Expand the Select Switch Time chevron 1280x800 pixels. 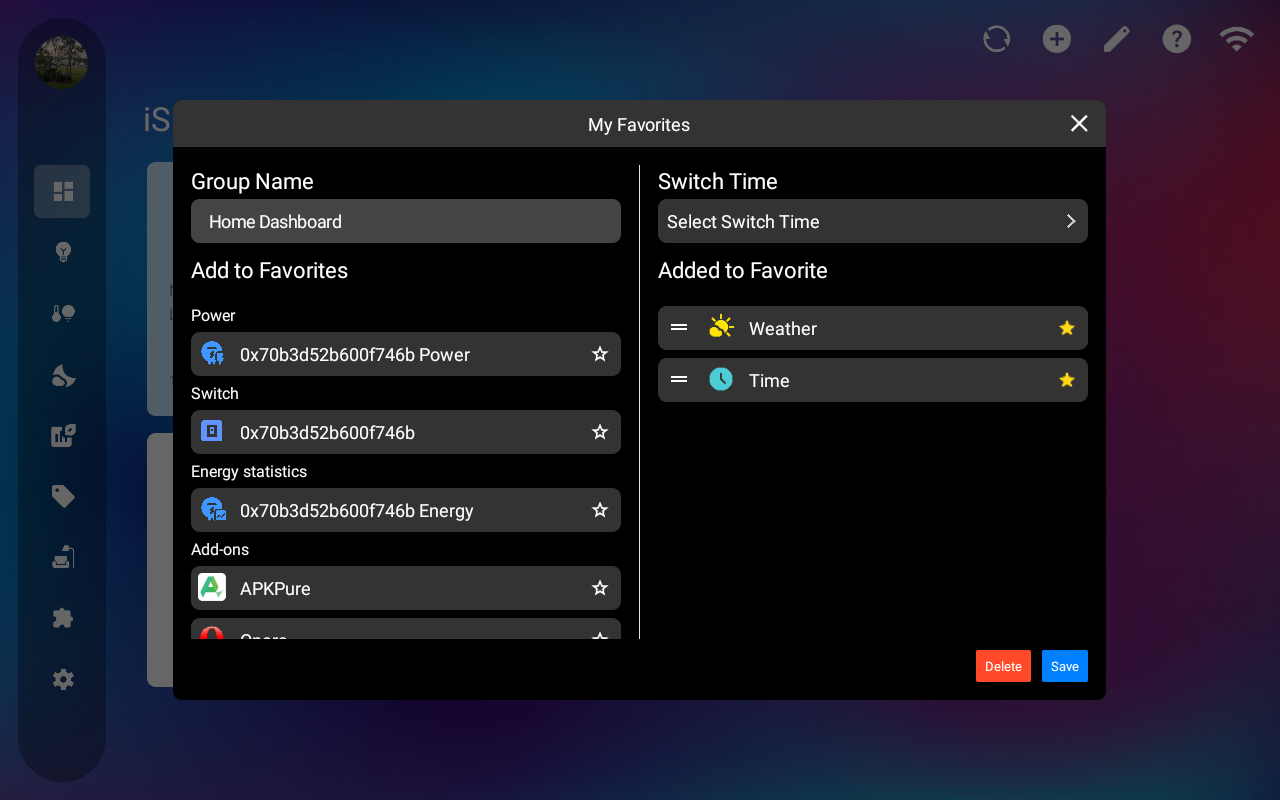click(1070, 221)
